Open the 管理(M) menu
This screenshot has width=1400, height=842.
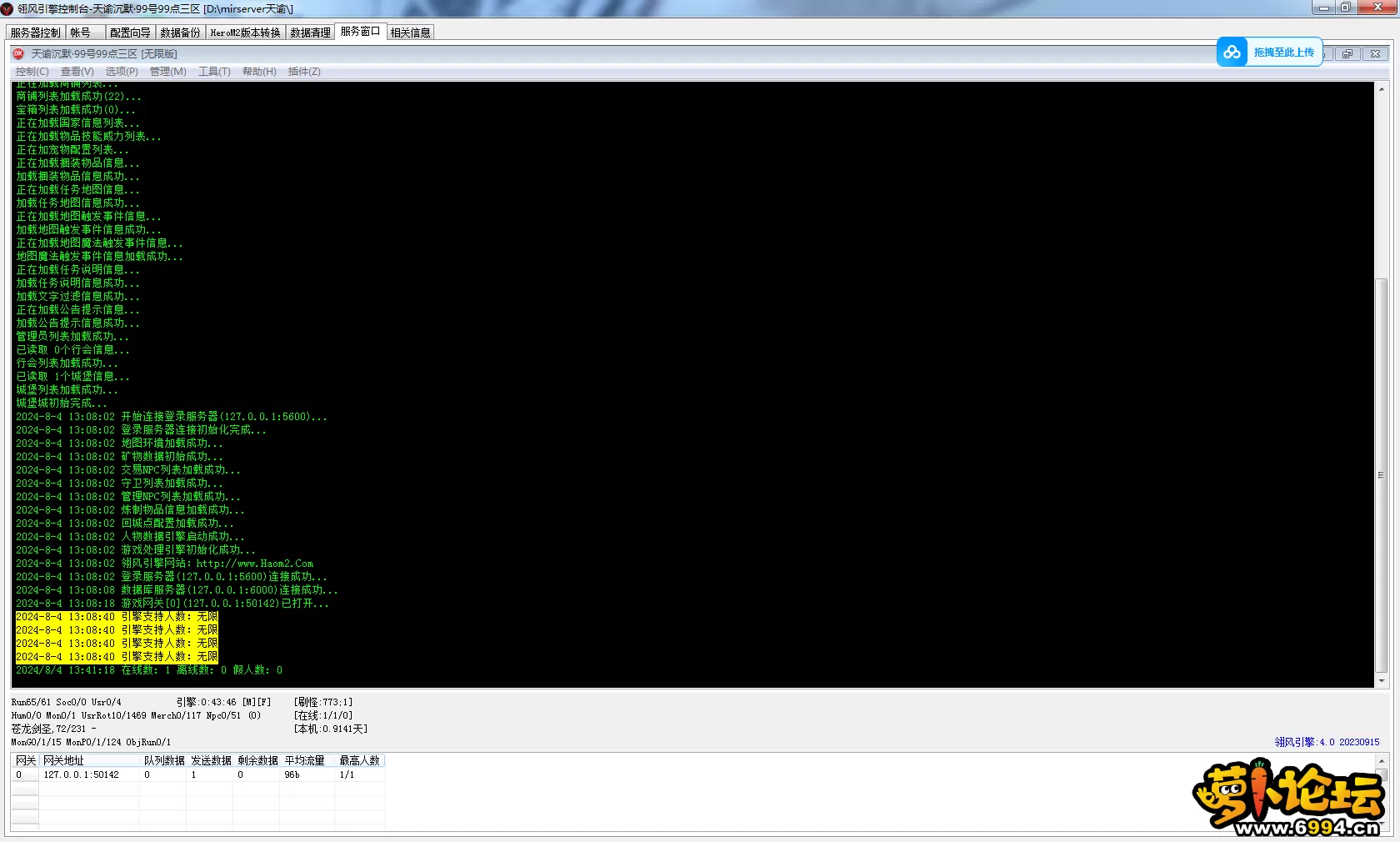167,72
